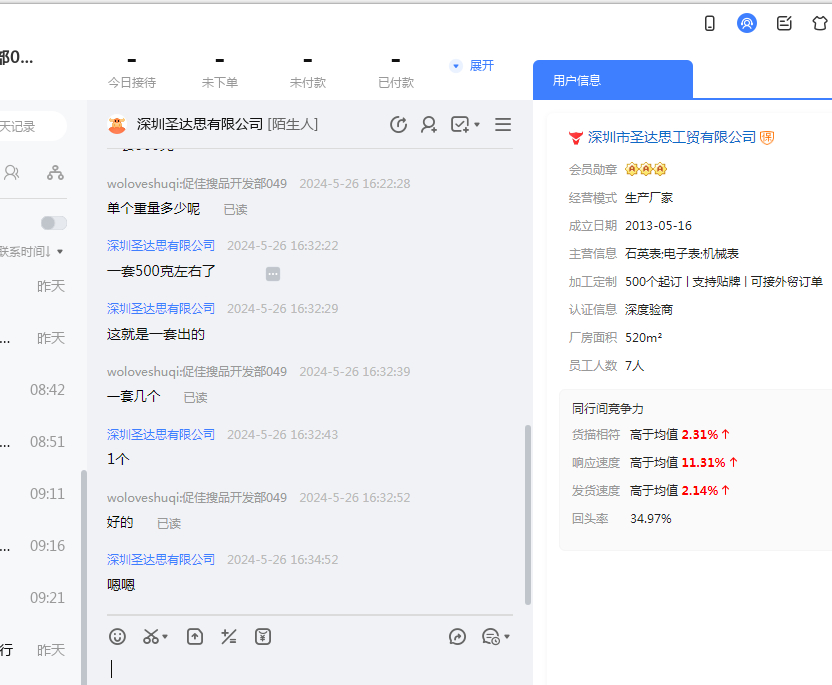Viewport: 832px width, 685px height.
Task: Click the file upload icon
Action: [x=195, y=636]
